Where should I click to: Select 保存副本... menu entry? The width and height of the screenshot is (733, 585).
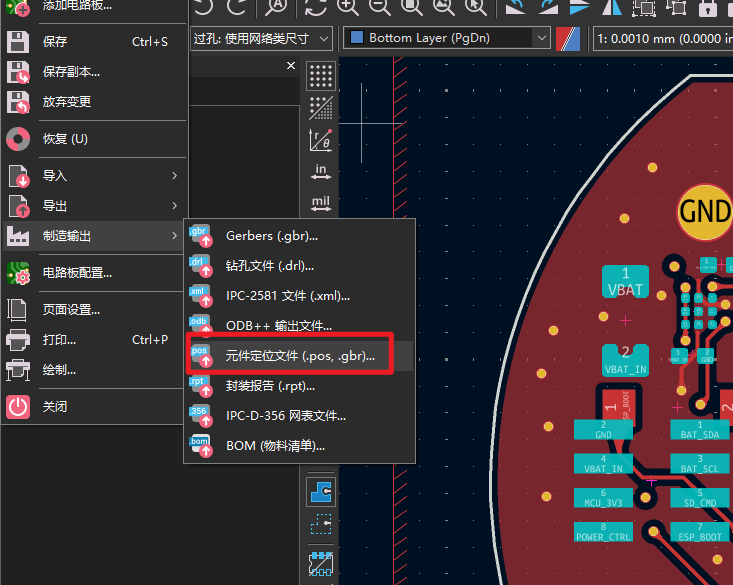pos(93,72)
